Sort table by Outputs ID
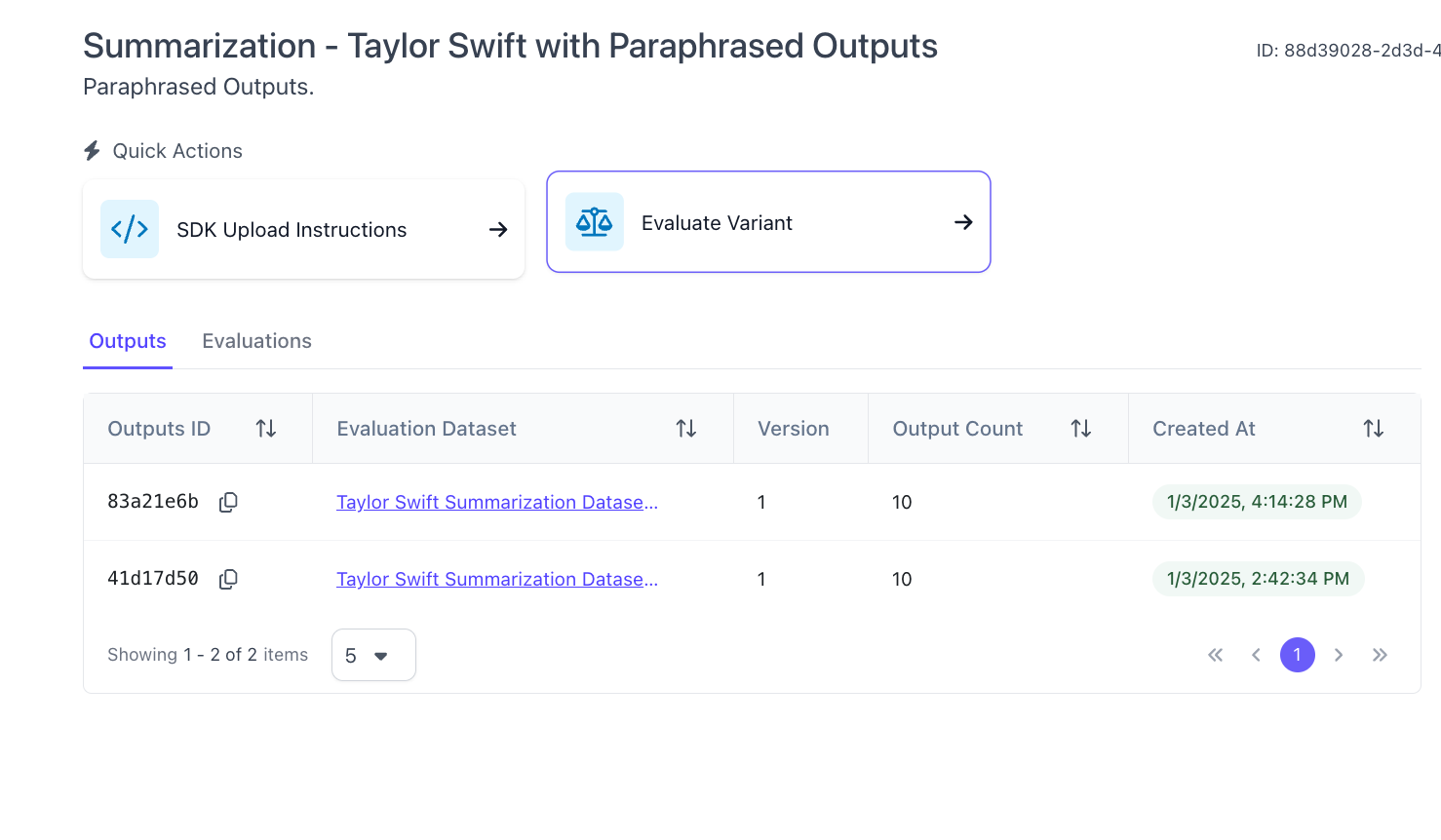Screen dimensions: 1441x840 pyautogui.click(x=265, y=429)
